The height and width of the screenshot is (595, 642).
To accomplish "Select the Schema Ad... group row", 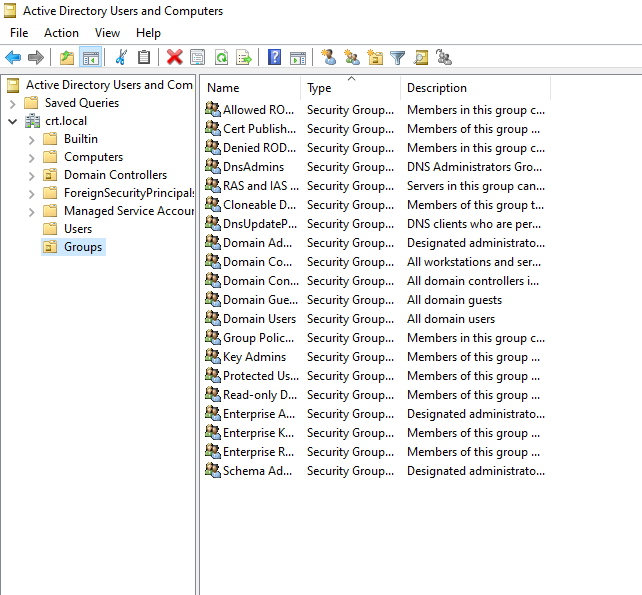I will pos(375,471).
